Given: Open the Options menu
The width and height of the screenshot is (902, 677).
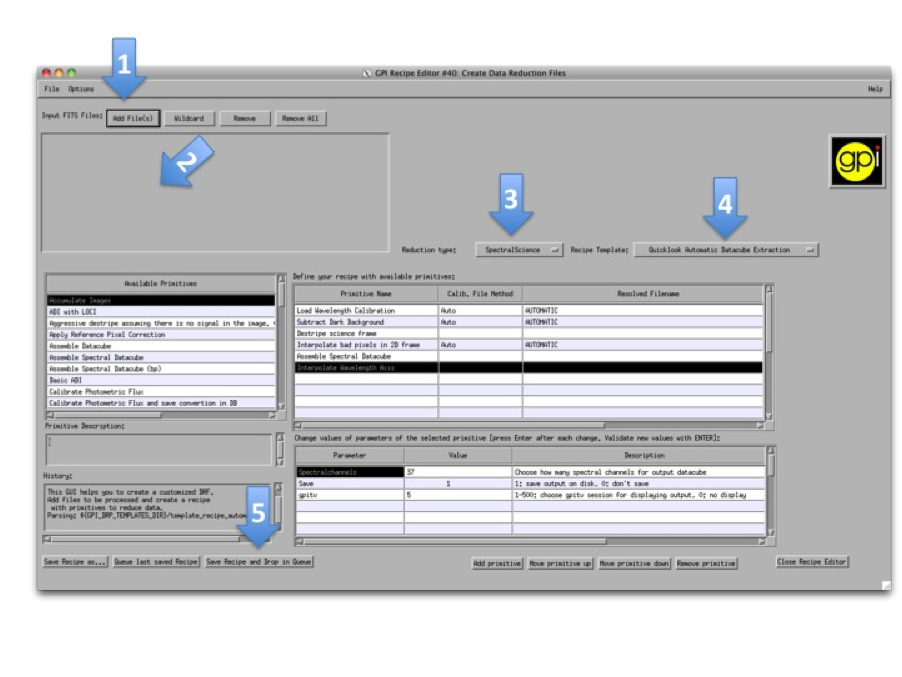Looking at the screenshot, I should click(81, 89).
